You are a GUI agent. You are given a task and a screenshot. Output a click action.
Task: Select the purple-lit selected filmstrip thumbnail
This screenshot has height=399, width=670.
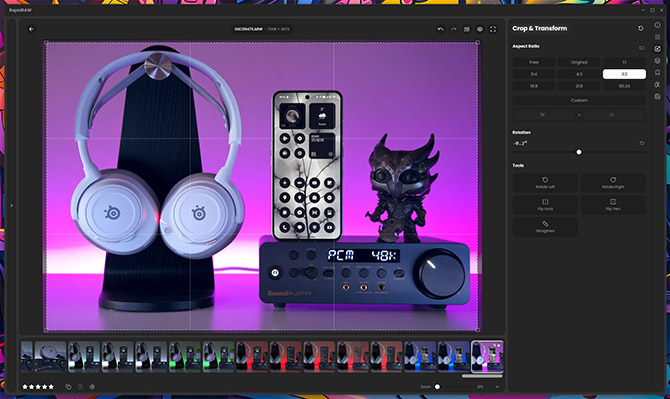(487, 356)
